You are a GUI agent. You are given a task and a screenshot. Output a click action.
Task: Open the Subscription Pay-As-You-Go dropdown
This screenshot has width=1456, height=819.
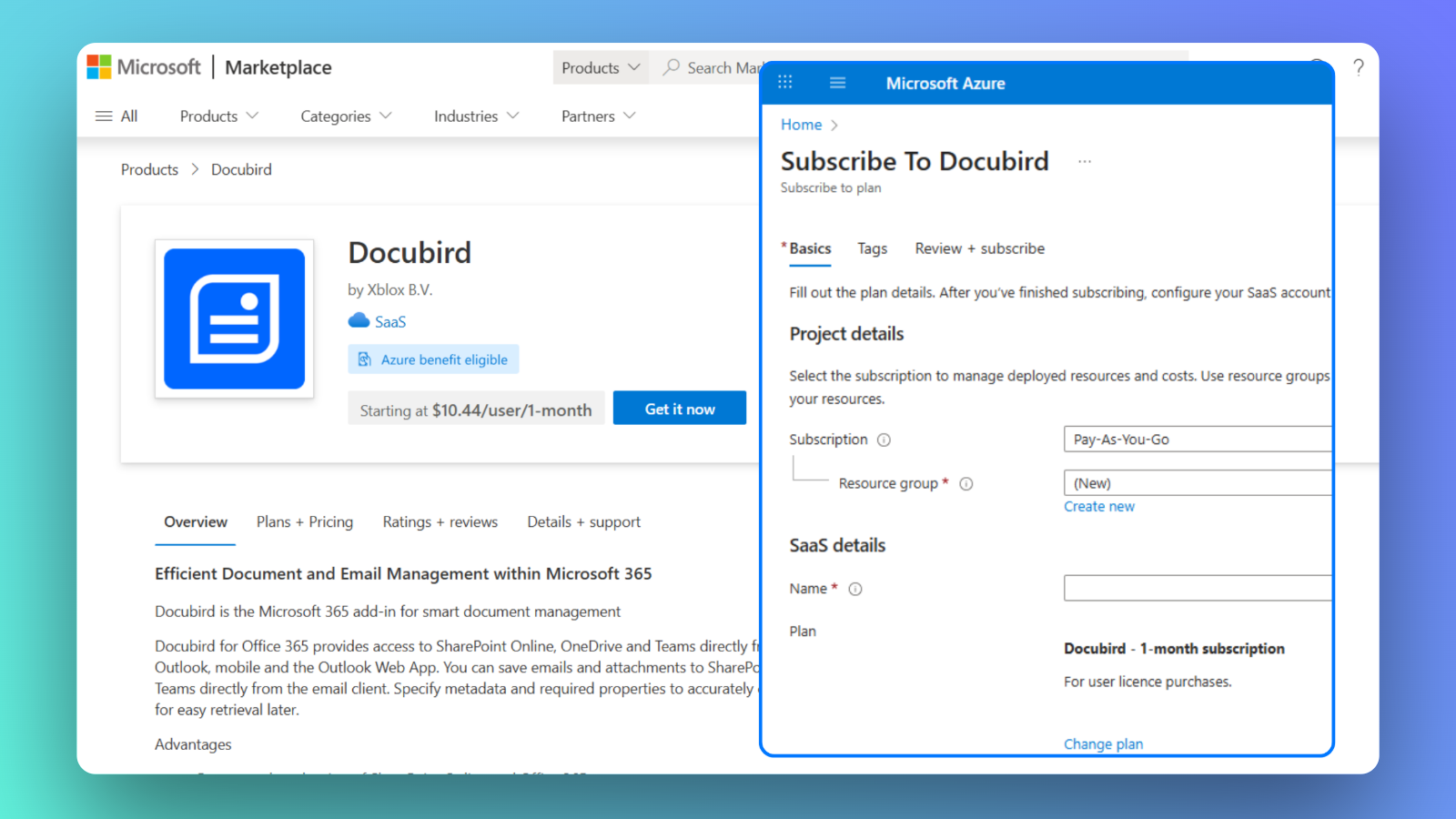[x=1198, y=440]
